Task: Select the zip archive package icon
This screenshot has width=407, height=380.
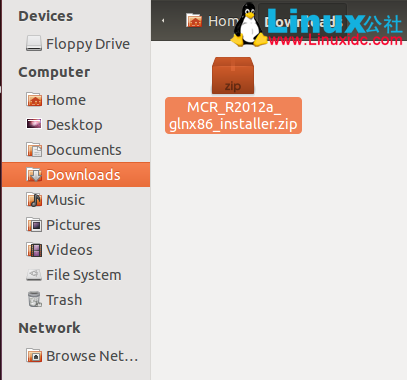Action: (x=233, y=76)
